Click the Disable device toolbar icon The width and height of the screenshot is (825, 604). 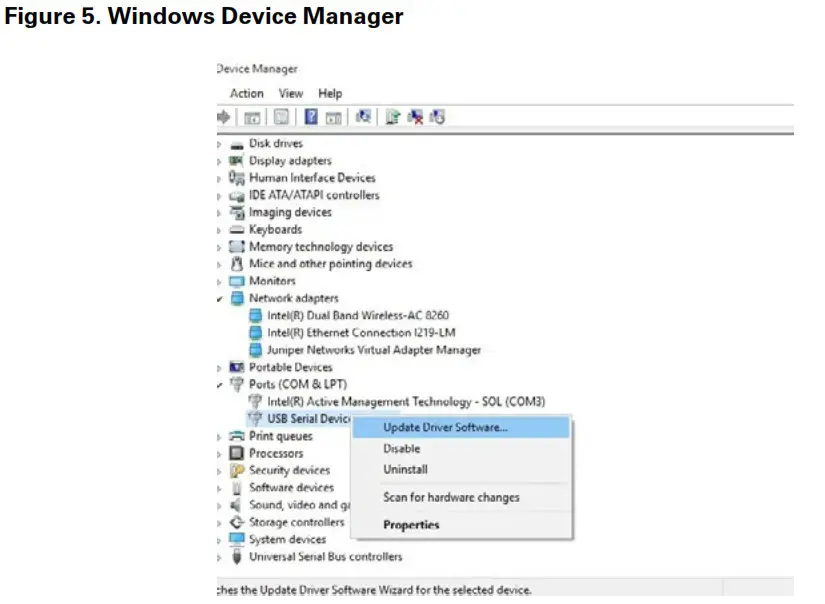[437, 117]
